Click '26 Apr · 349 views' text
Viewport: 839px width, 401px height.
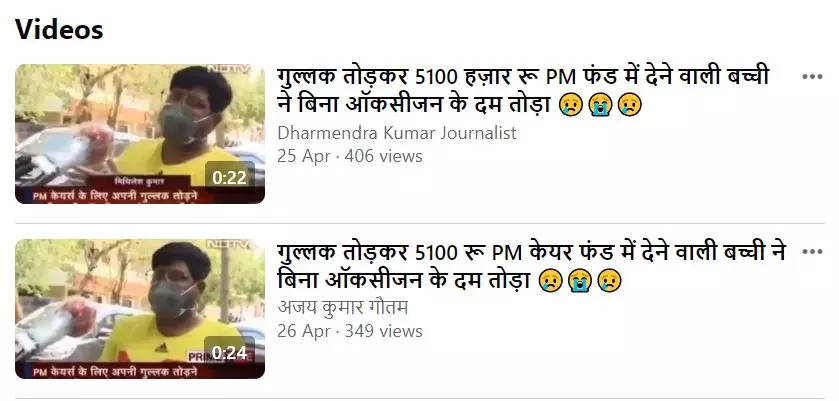coord(349,331)
